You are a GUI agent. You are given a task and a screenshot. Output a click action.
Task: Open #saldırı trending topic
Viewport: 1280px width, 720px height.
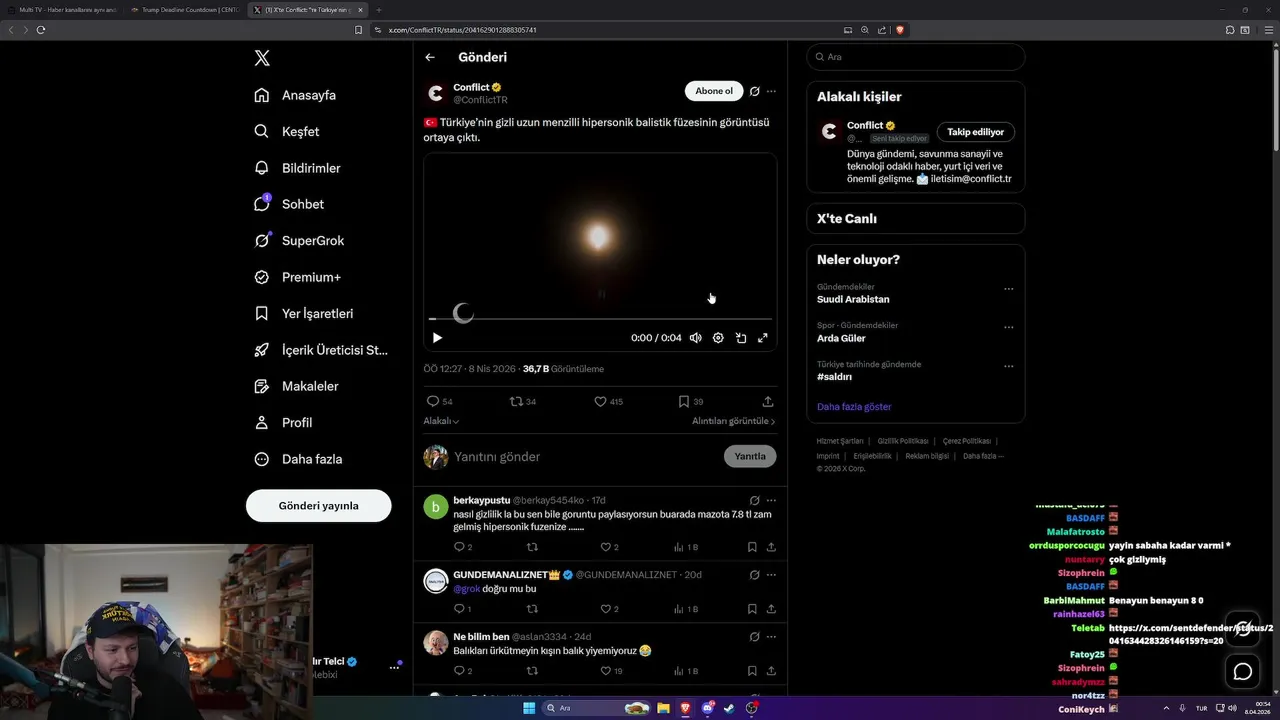pyautogui.click(x=834, y=377)
